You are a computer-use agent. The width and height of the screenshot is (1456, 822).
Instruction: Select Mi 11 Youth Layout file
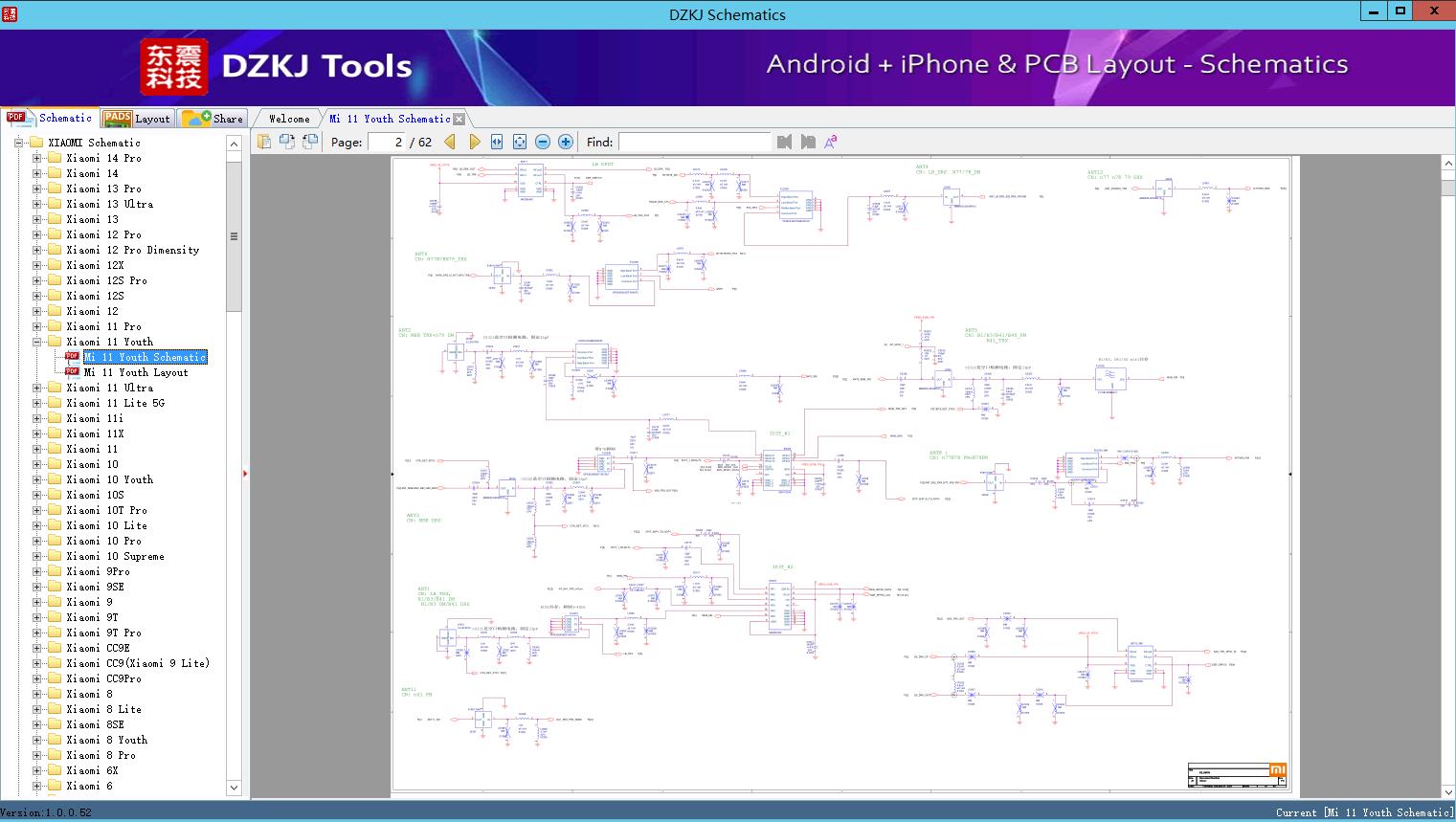pos(136,372)
